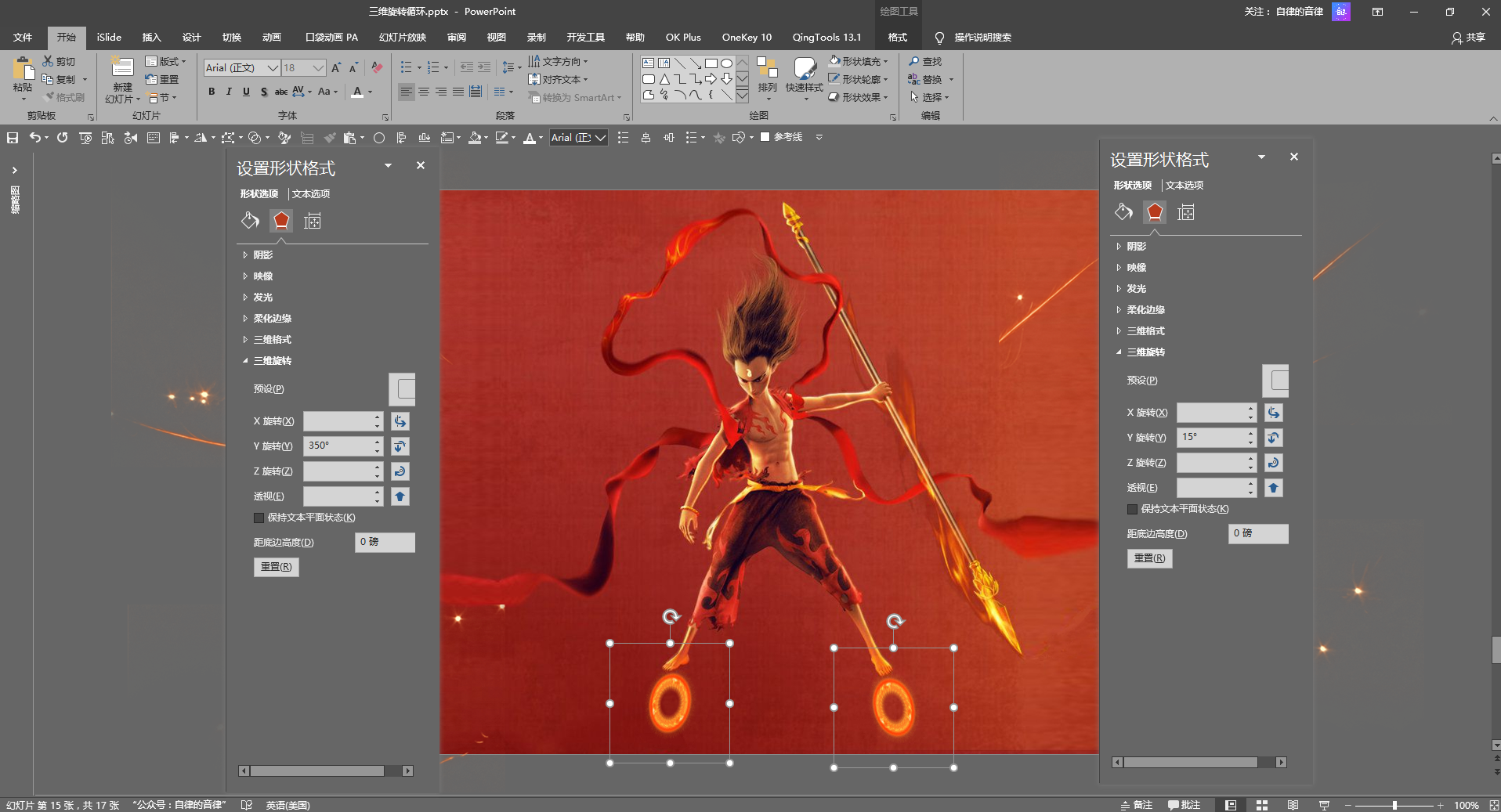Click the Find (查找) magnifier icon
This screenshot has height=812, width=1501.
click(913, 61)
